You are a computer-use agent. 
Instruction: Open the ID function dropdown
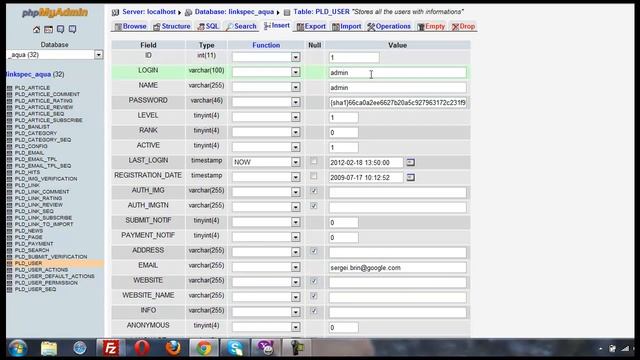pyautogui.click(x=266, y=57)
